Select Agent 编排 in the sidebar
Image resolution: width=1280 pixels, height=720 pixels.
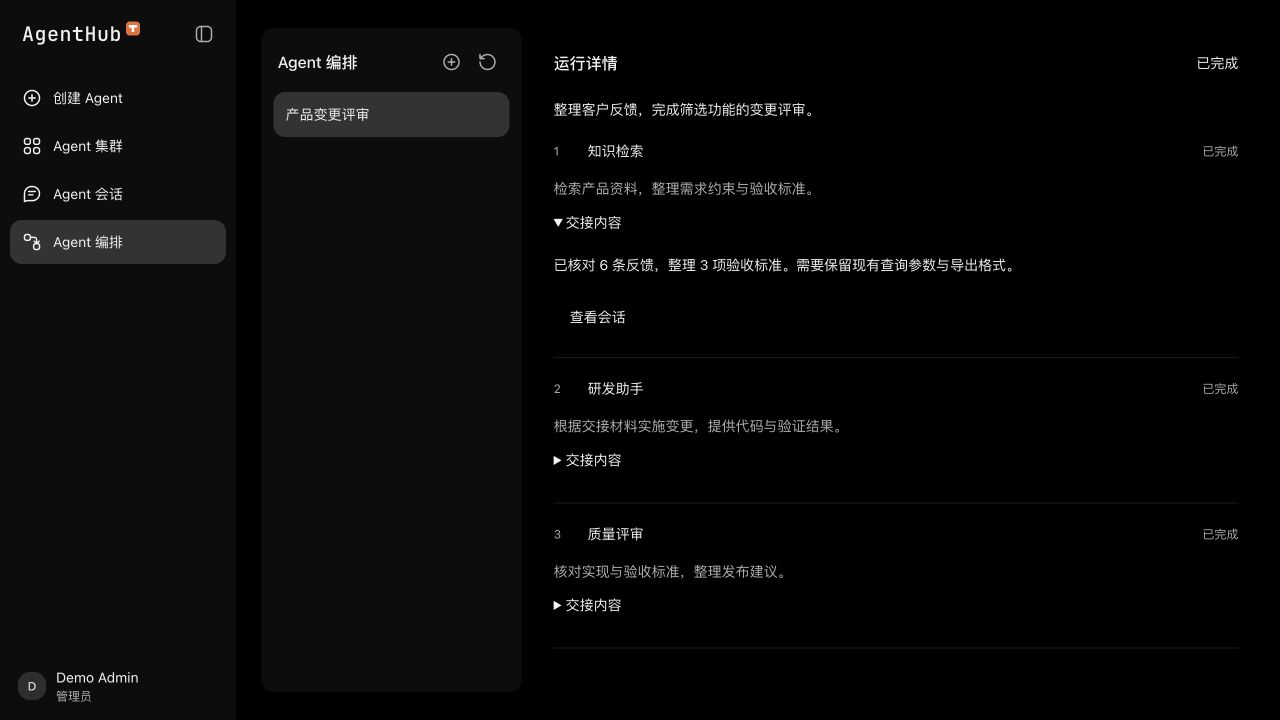point(118,242)
